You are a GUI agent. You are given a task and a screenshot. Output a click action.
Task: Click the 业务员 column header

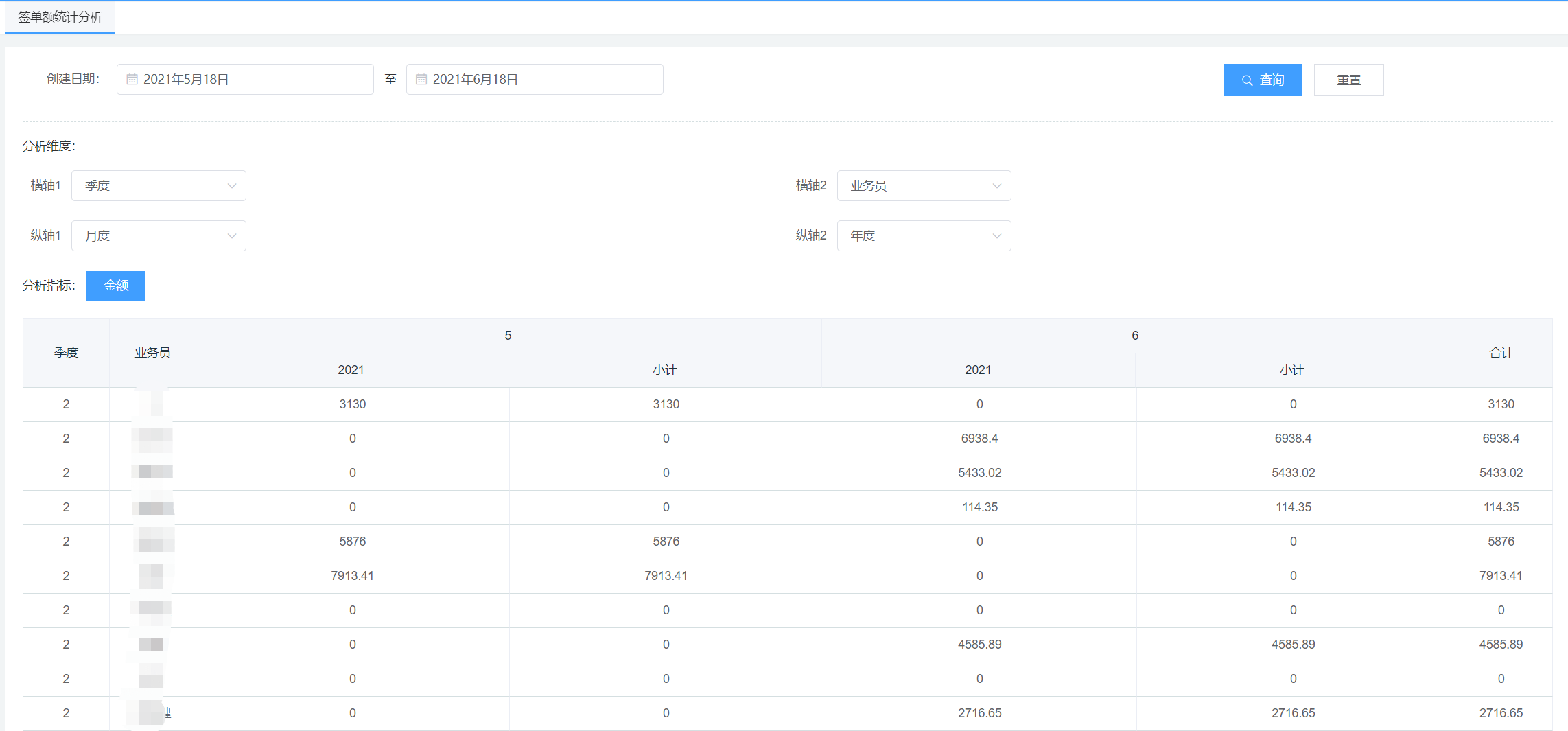point(152,353)
